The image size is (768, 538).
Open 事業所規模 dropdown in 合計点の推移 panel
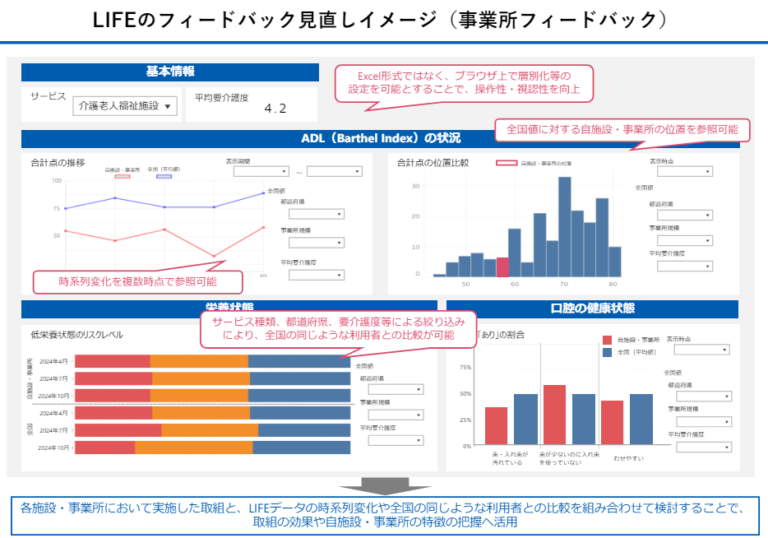(316, 243)
